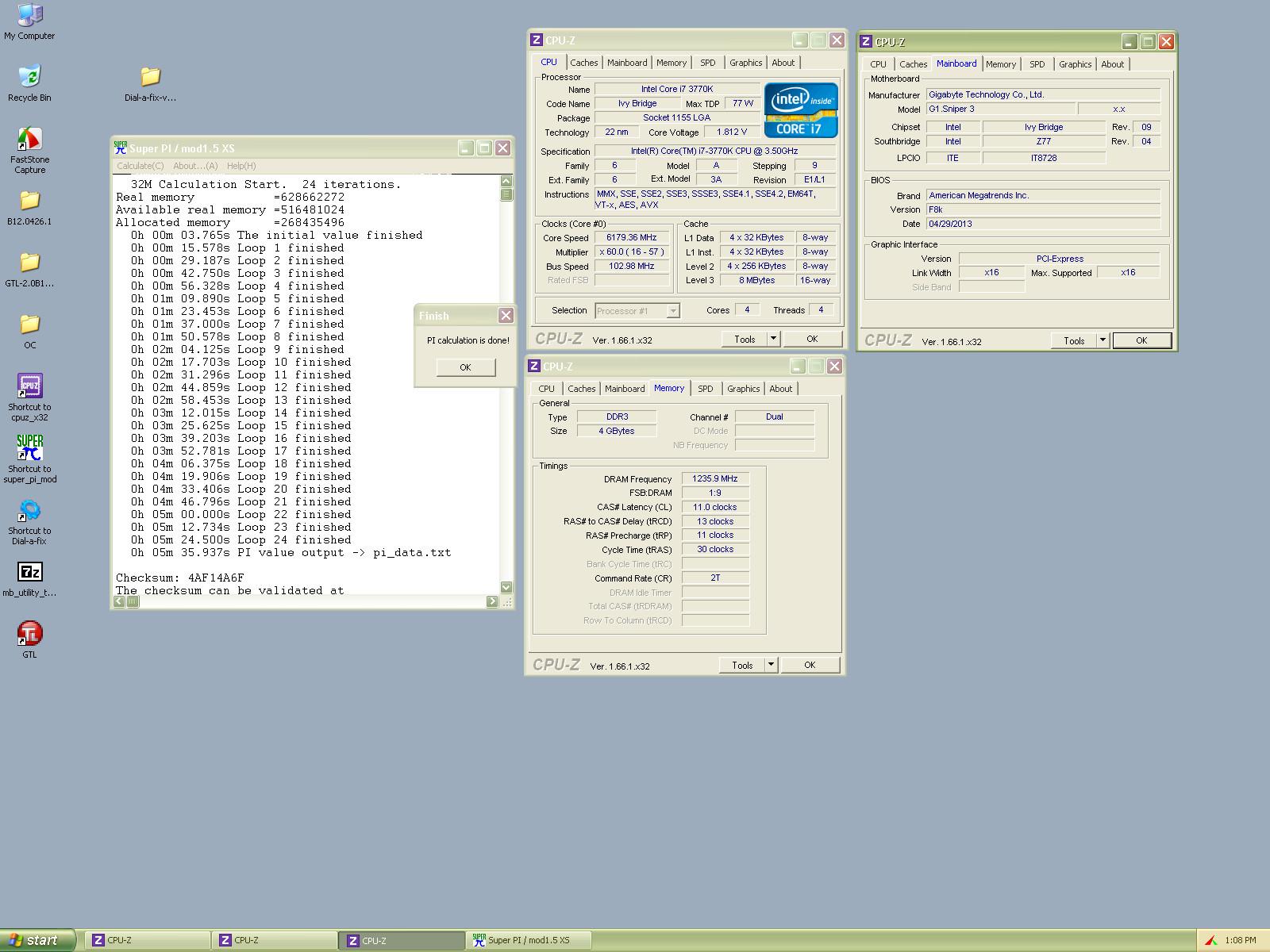The image size is (1270, 952).
Task: Click OK in CPU-Z Memory window
Action: point(810,665)
